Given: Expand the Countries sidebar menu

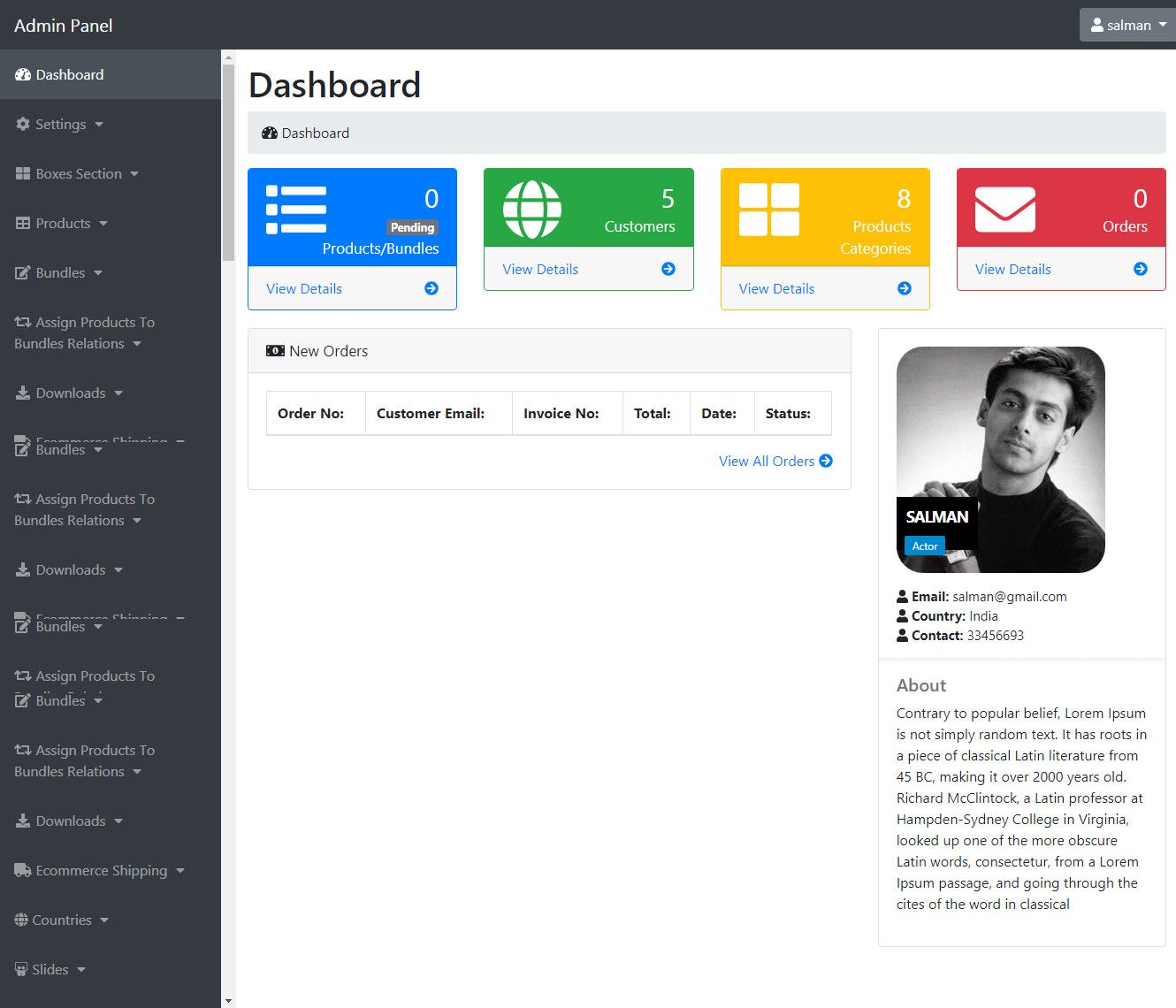Looking at the screenshot, I should point(61,920).
